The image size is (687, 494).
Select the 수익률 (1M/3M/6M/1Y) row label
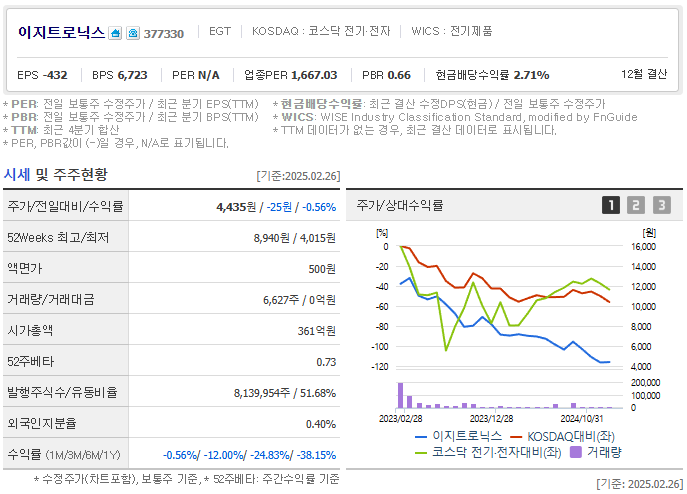(x=64, y=455)
